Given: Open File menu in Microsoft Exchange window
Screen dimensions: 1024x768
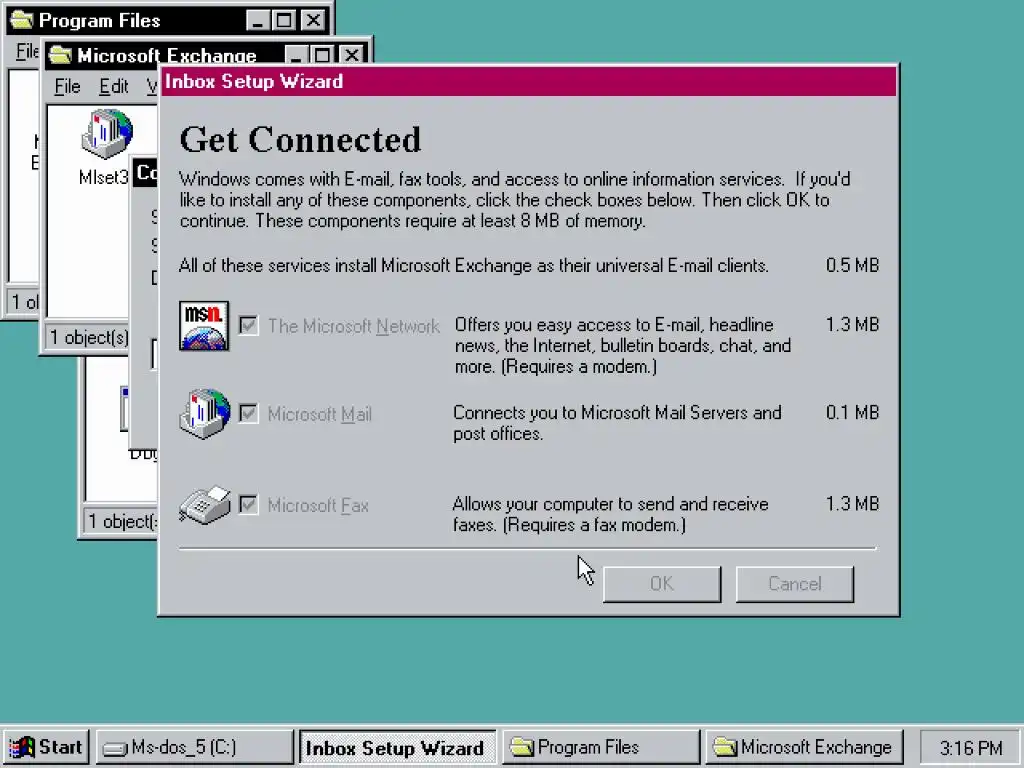Looking at the screenshot, I should (67, 86).
